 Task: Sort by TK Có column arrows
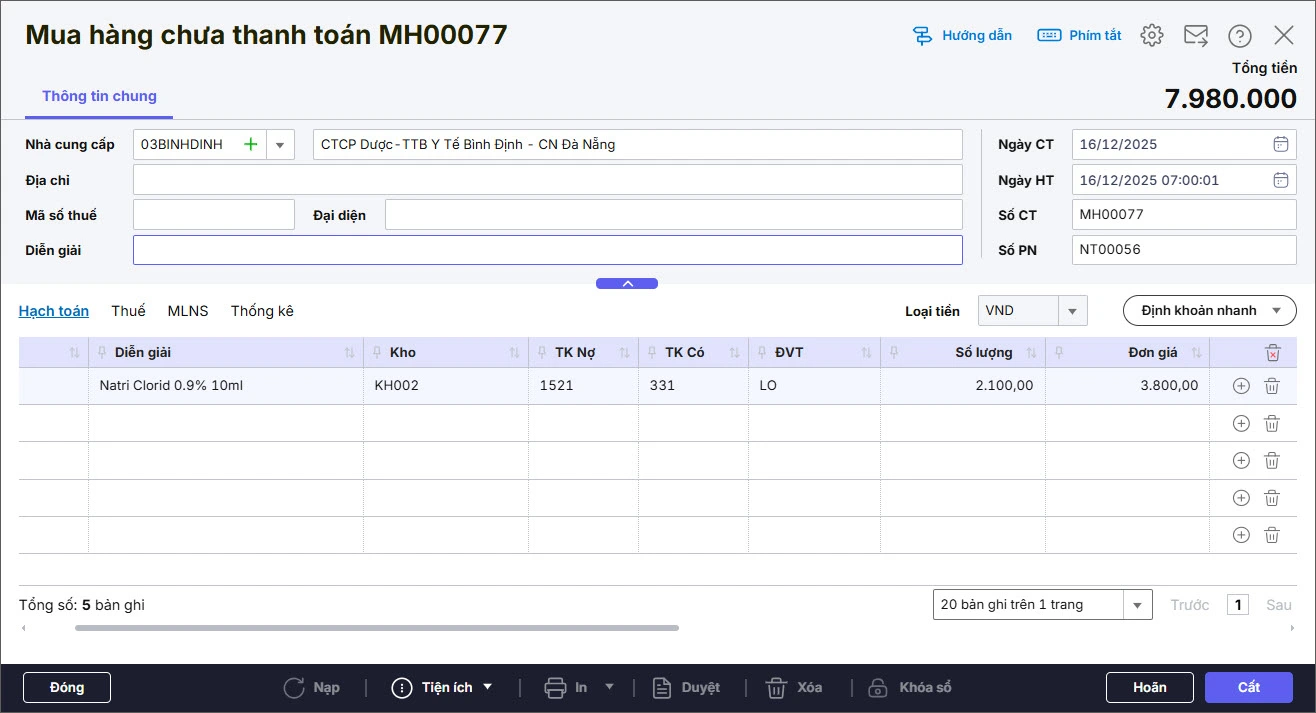[734, 353]
